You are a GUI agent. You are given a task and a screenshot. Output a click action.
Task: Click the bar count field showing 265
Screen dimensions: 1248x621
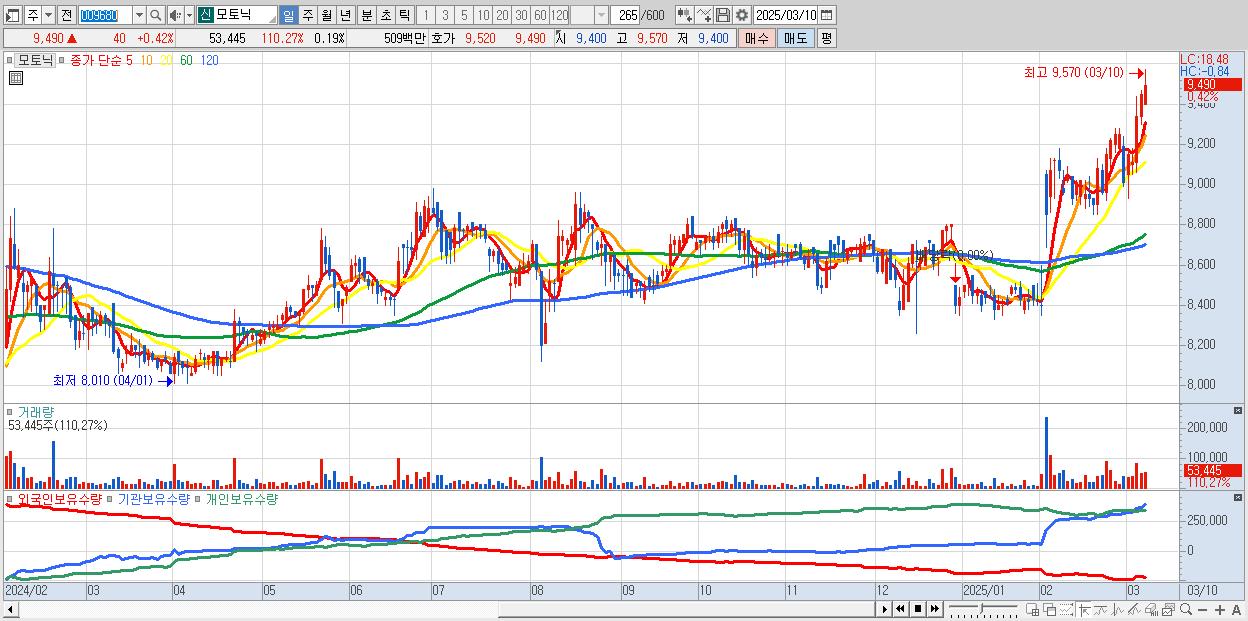pos(626,15)
